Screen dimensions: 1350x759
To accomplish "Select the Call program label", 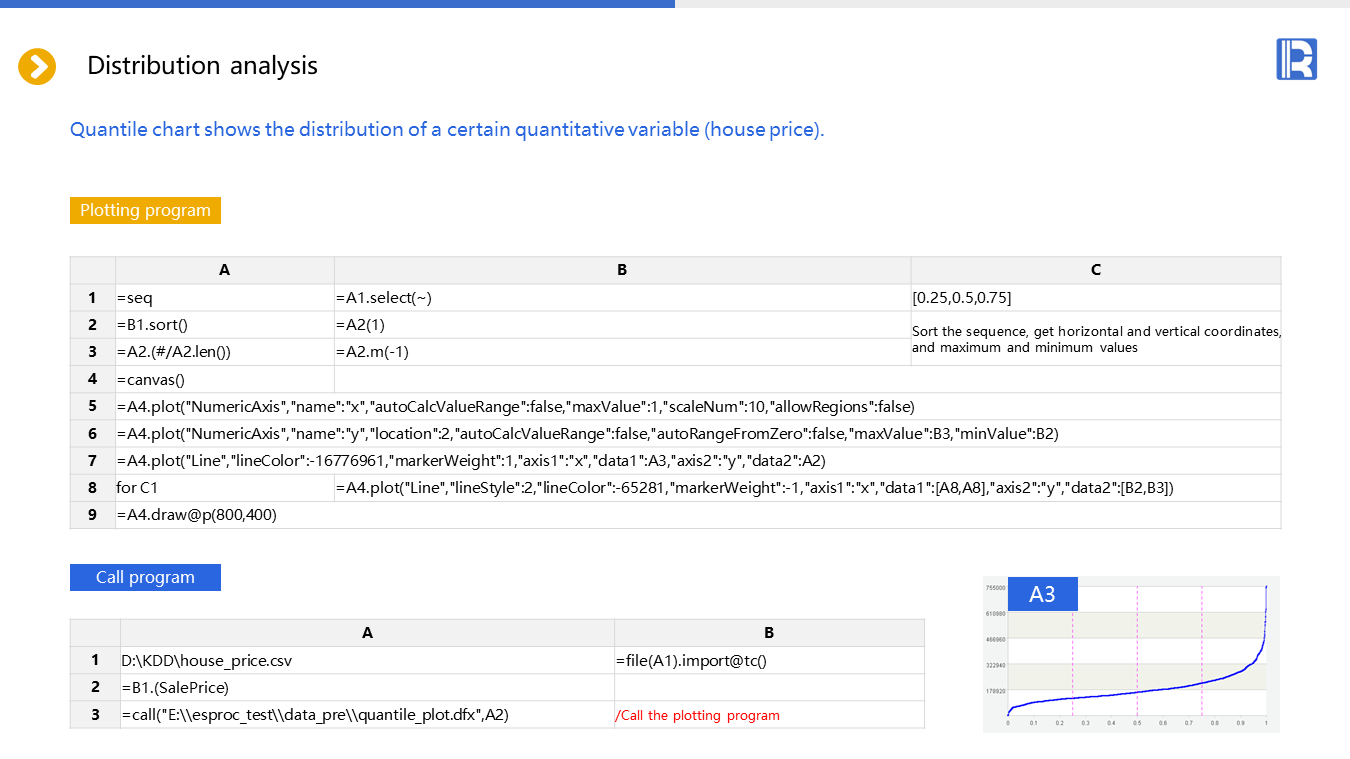I will tap(145, 578).
